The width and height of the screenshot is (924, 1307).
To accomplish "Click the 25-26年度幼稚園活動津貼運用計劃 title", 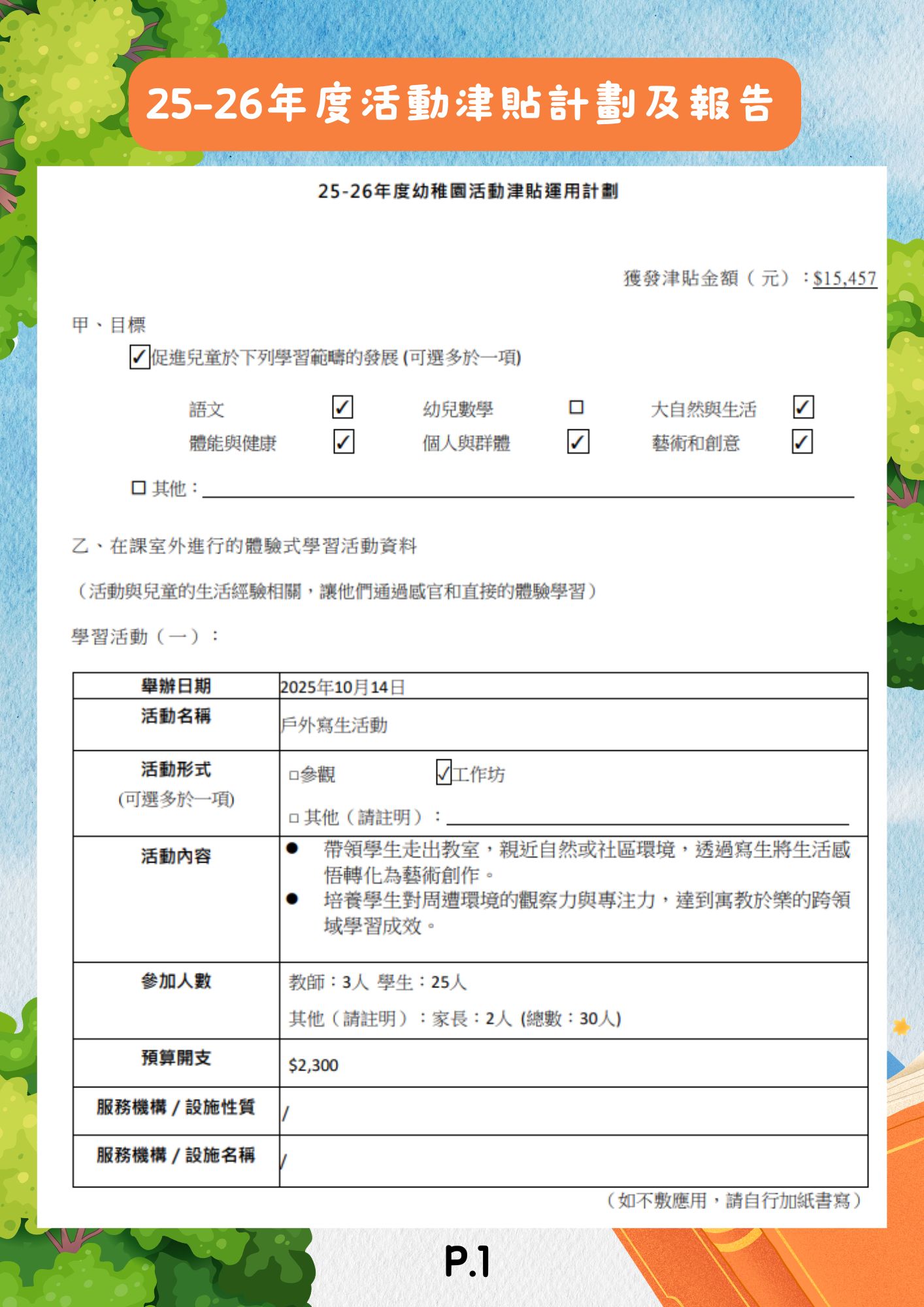I will tap(468, 191).
